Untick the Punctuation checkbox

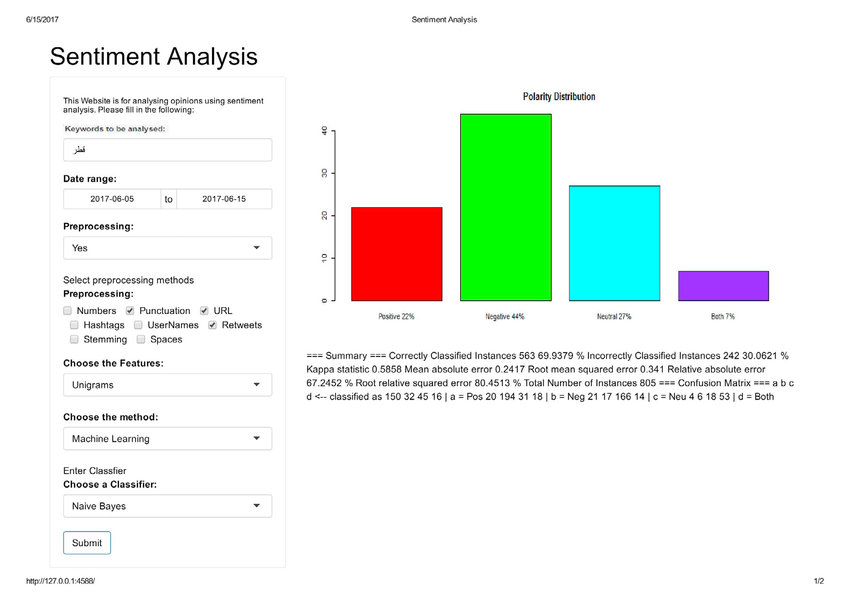(130, 311)
